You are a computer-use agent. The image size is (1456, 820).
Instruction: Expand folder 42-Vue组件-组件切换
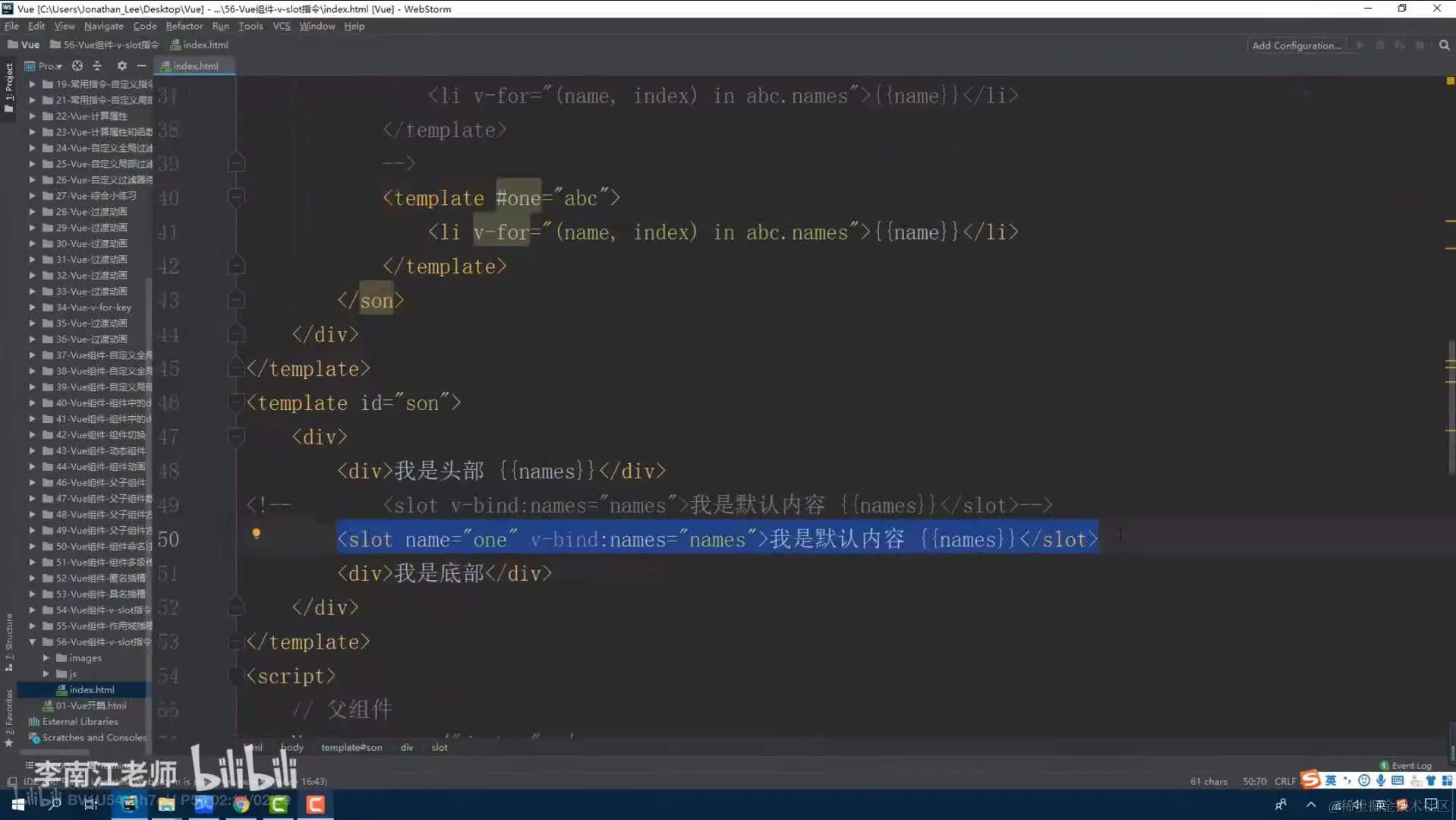point(32,435)
